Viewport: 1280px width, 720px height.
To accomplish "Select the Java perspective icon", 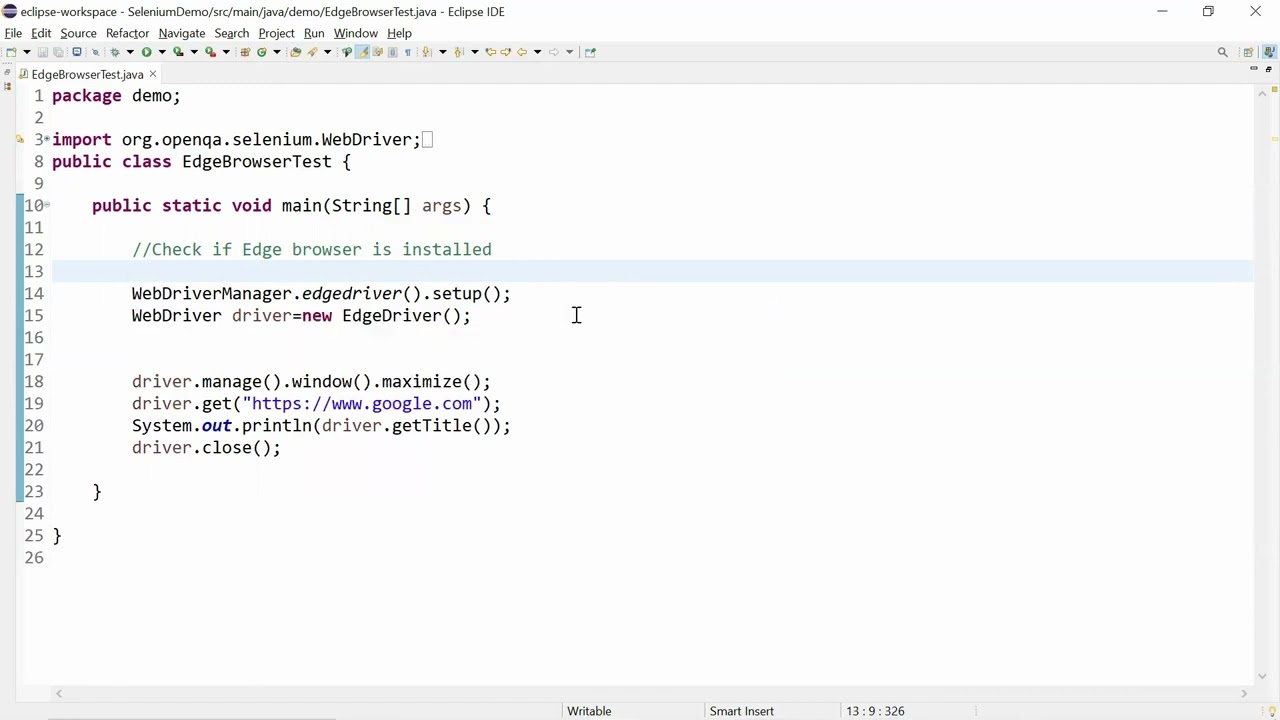I will [1270, 52].
